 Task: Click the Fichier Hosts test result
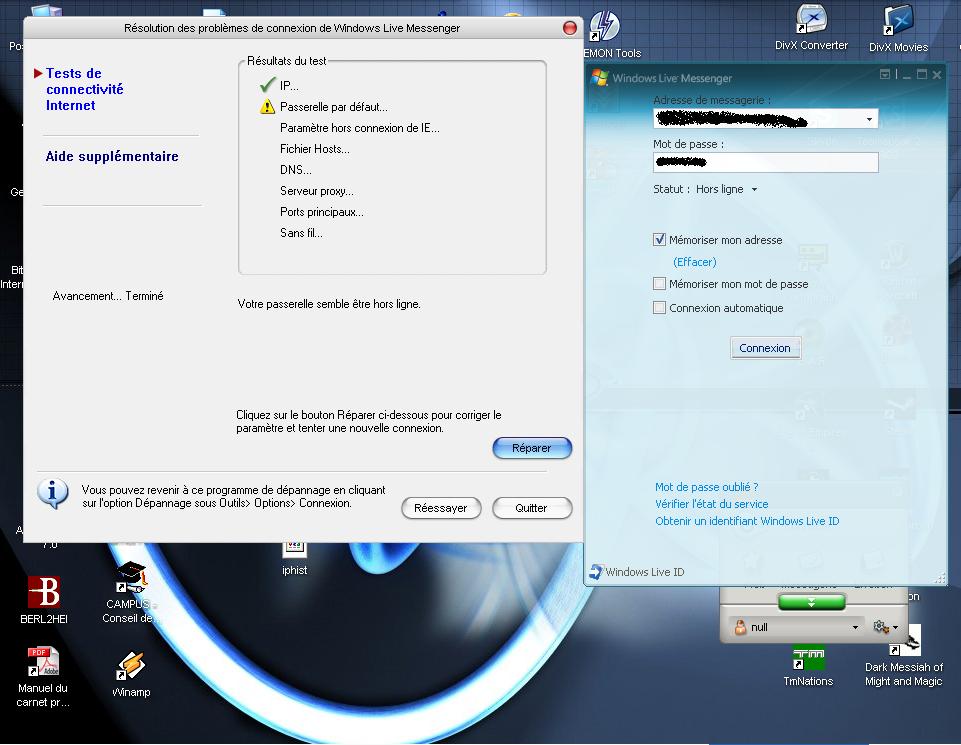(314, 149)
